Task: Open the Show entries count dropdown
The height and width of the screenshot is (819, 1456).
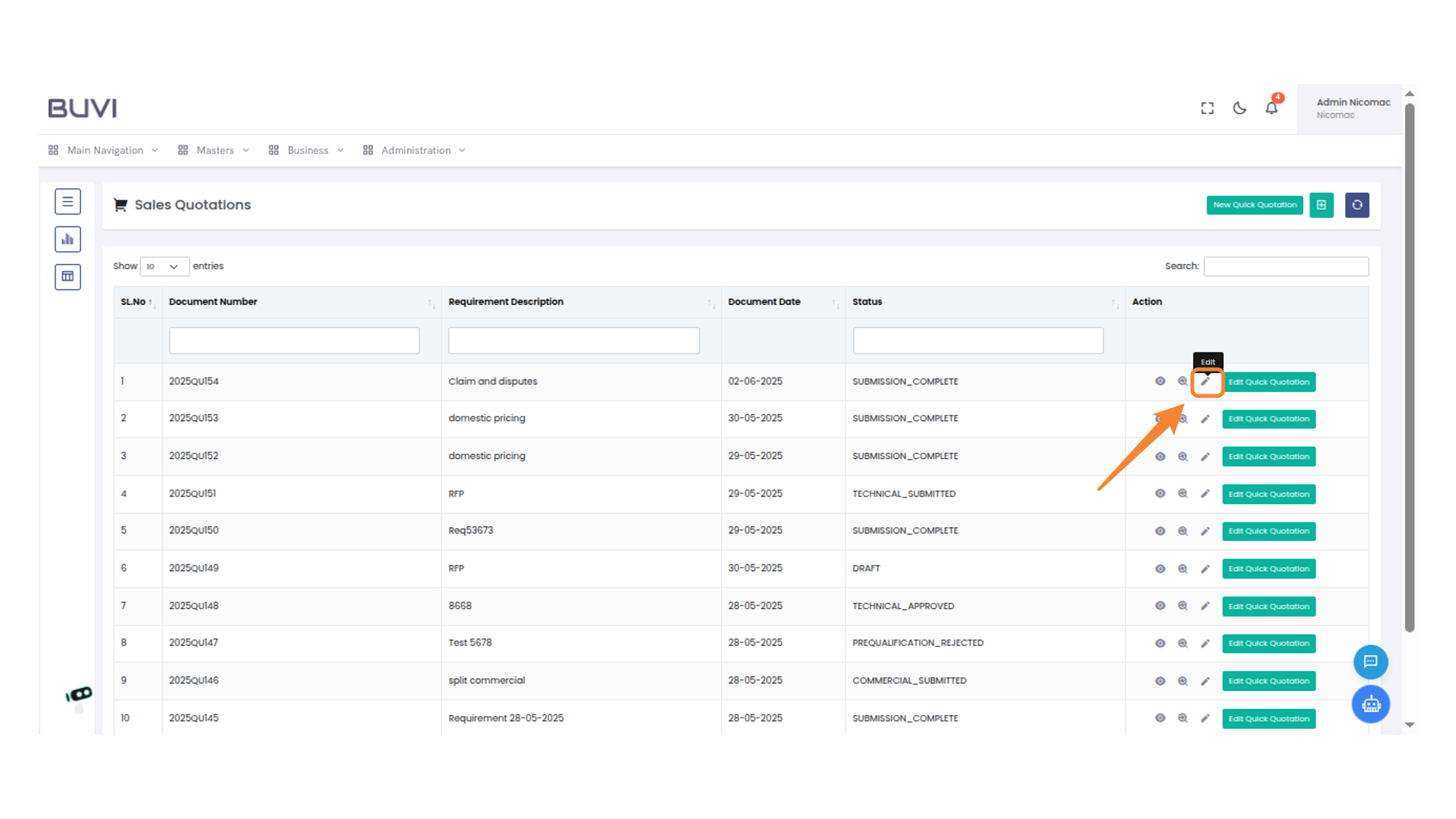Action: 164,267
